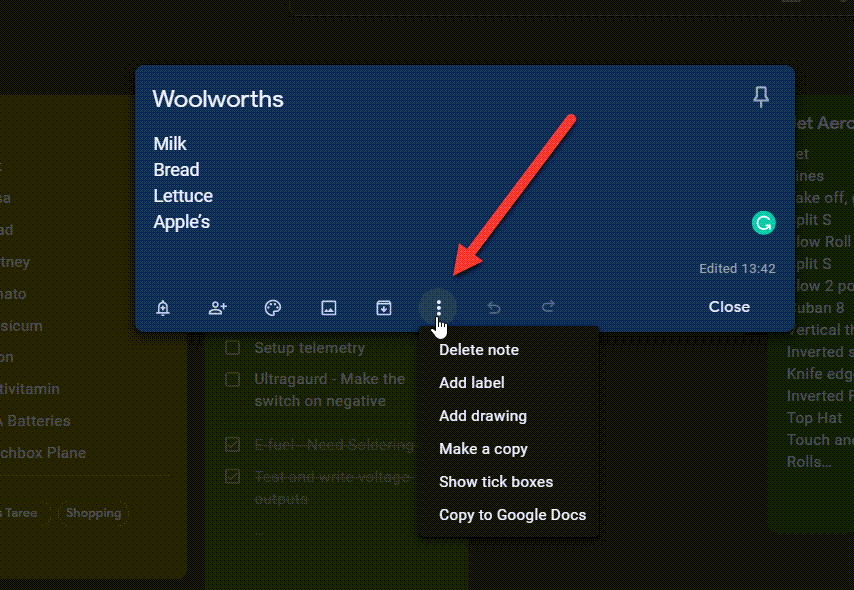Click the Edited 13:42 timestamp
Screen dimensions: 854x590
click(x=737, y=269)
